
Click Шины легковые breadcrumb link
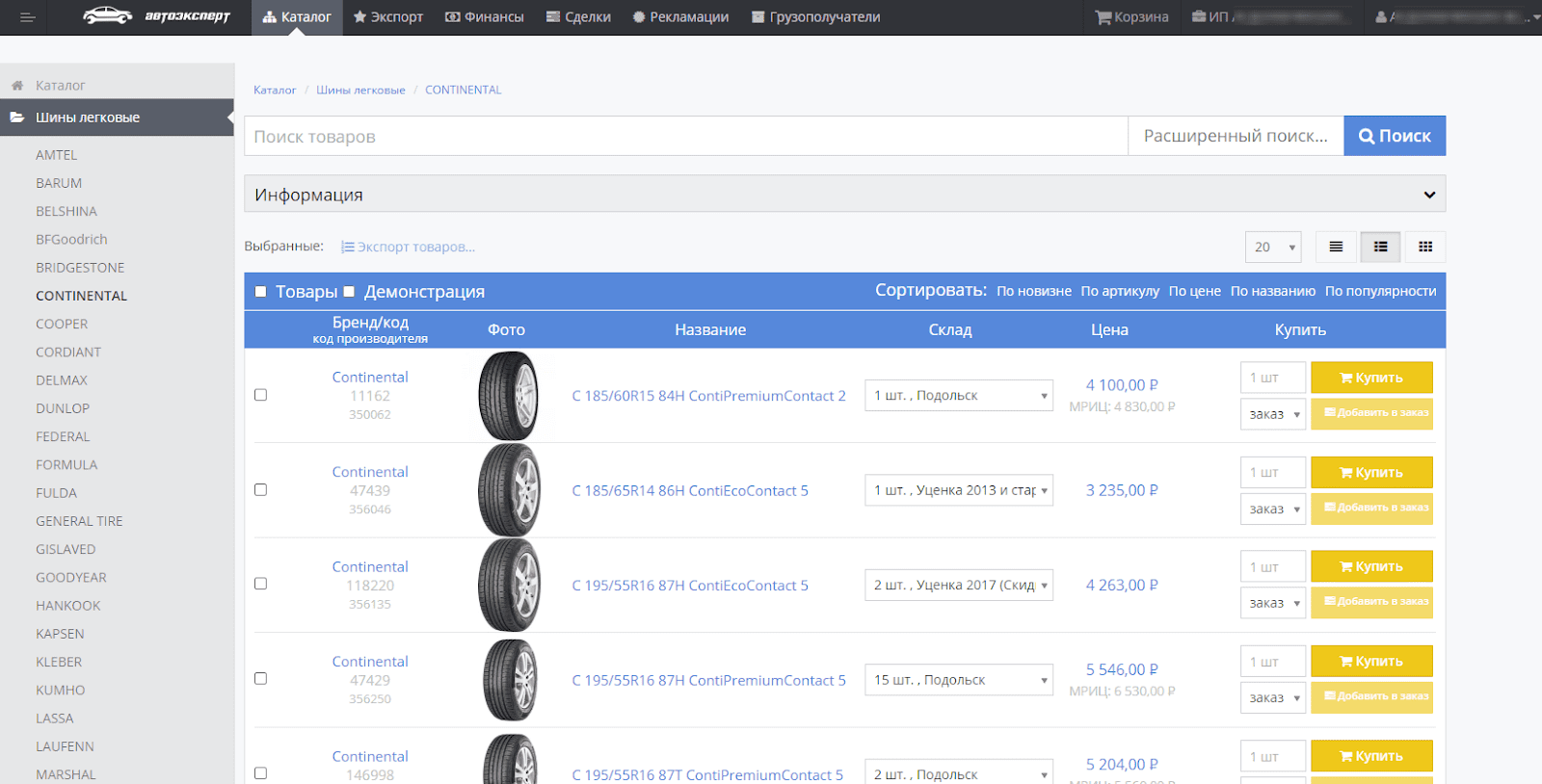tap(360, 91)
